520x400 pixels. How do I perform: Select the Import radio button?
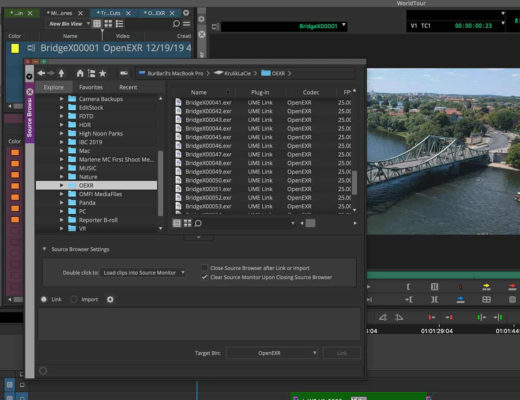click(74, 299)
